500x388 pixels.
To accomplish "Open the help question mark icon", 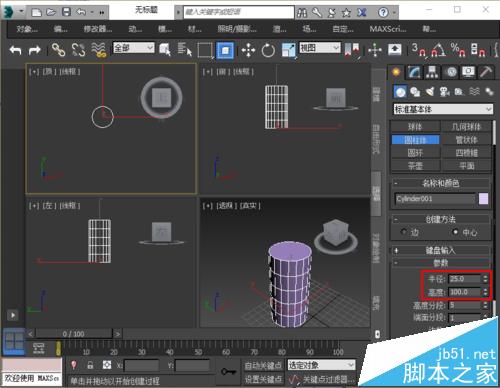I will [383, 13].
